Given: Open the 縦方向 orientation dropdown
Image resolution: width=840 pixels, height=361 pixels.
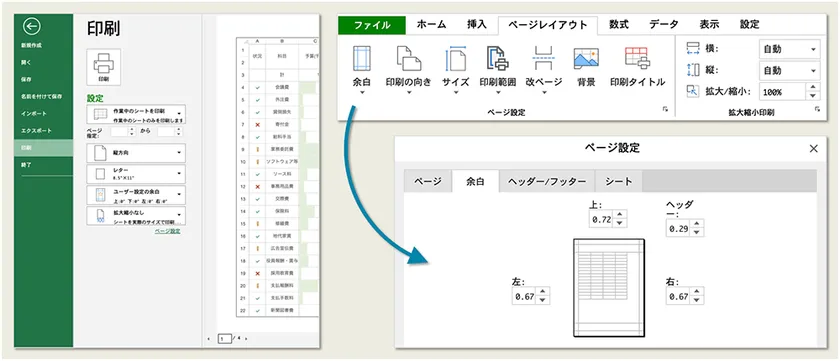Looking at the screenshot, I should point(136,153).
